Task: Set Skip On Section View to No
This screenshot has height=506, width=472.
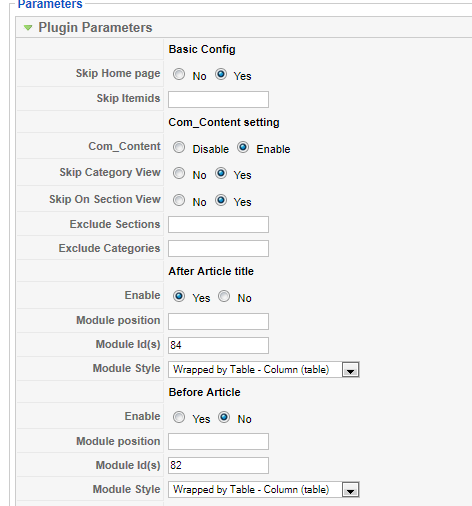Action: click(179, 200)
